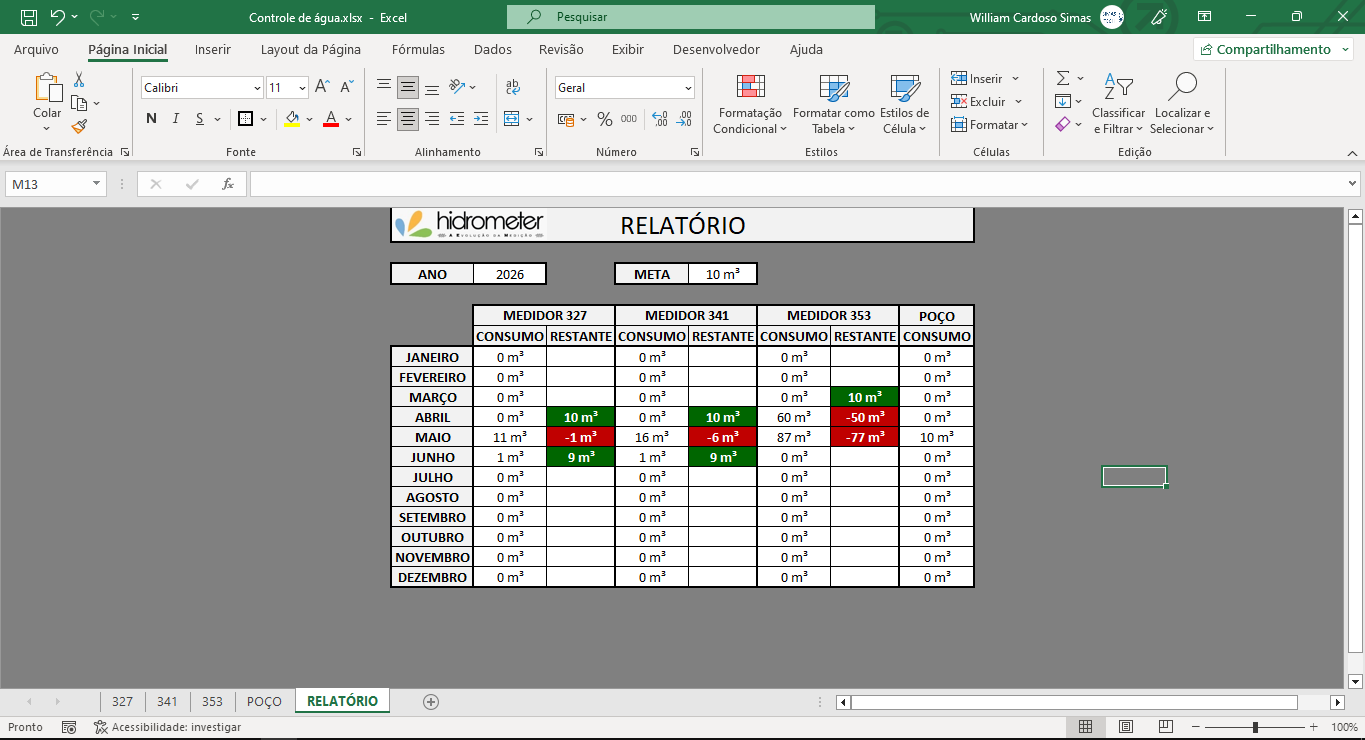Image resolution: width=1365 pixels, height=740 pixels.
Task: Cut the selection with the scissors icon
Action: click(x=79, y=80)
